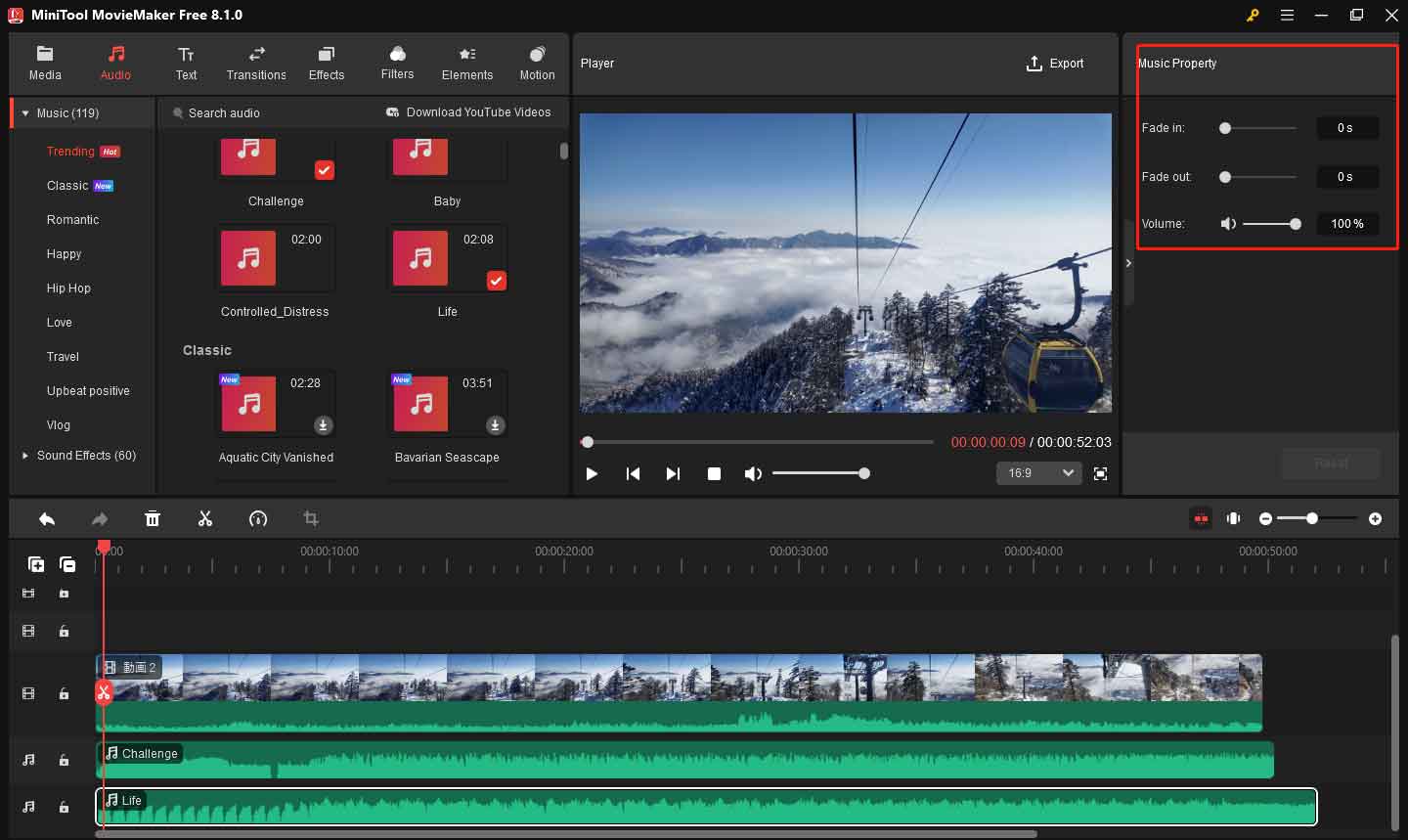The width and height of the screenshot is (1408, 840).
Task: Select the crop tool in timeline toolbar
Action: point(311,519)
